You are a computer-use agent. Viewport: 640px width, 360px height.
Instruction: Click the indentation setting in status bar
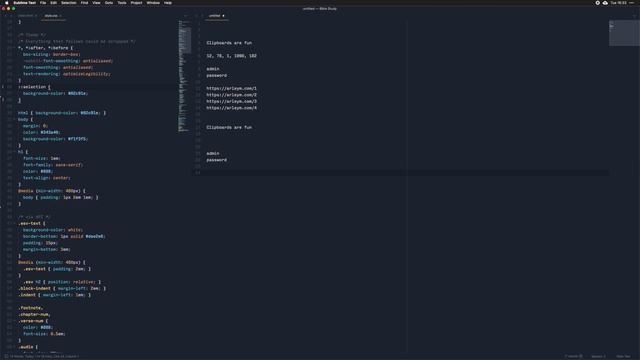pos(598,356)
